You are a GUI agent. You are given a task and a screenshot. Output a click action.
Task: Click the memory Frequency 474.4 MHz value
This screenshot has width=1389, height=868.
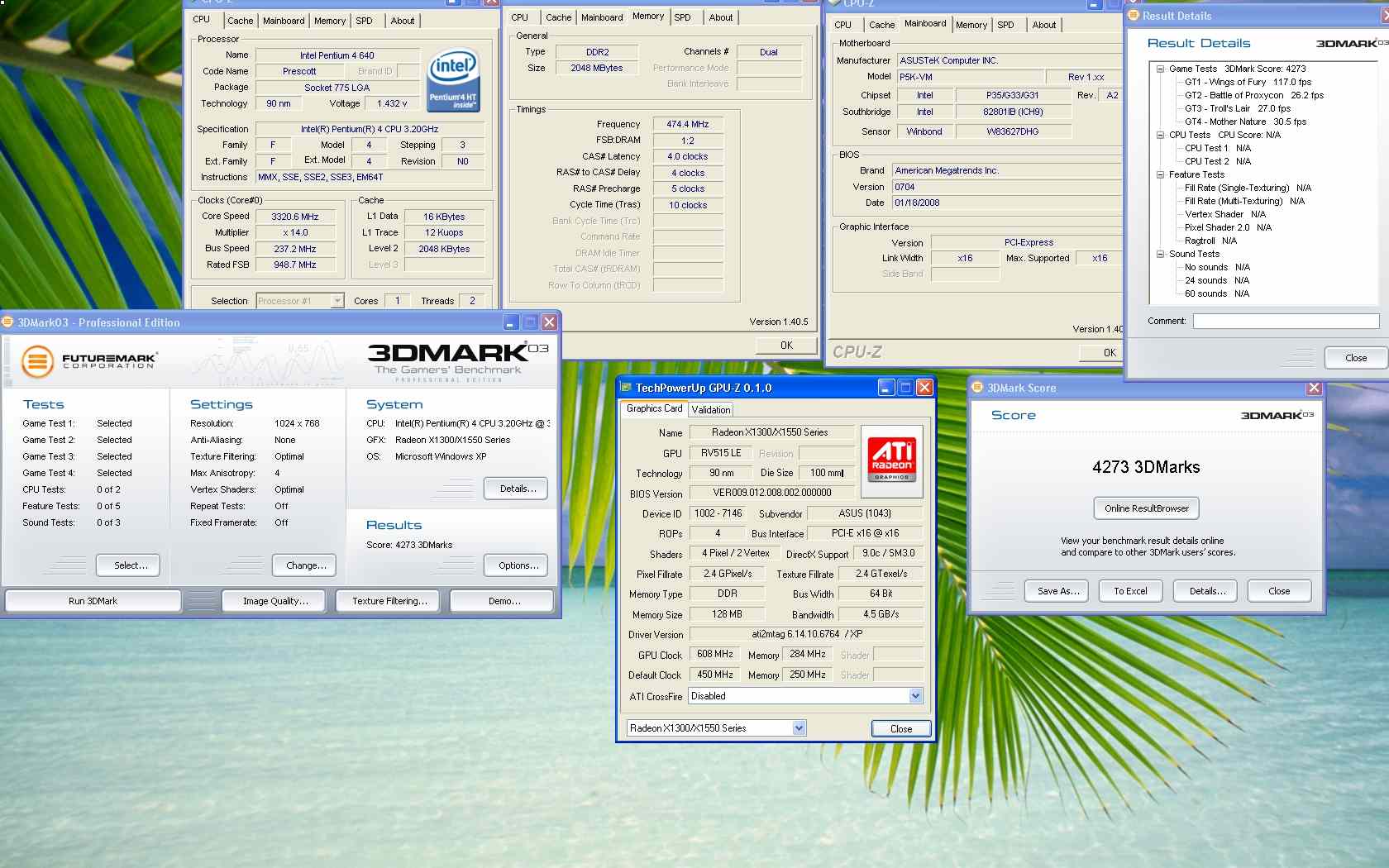[x=688, y=124]
